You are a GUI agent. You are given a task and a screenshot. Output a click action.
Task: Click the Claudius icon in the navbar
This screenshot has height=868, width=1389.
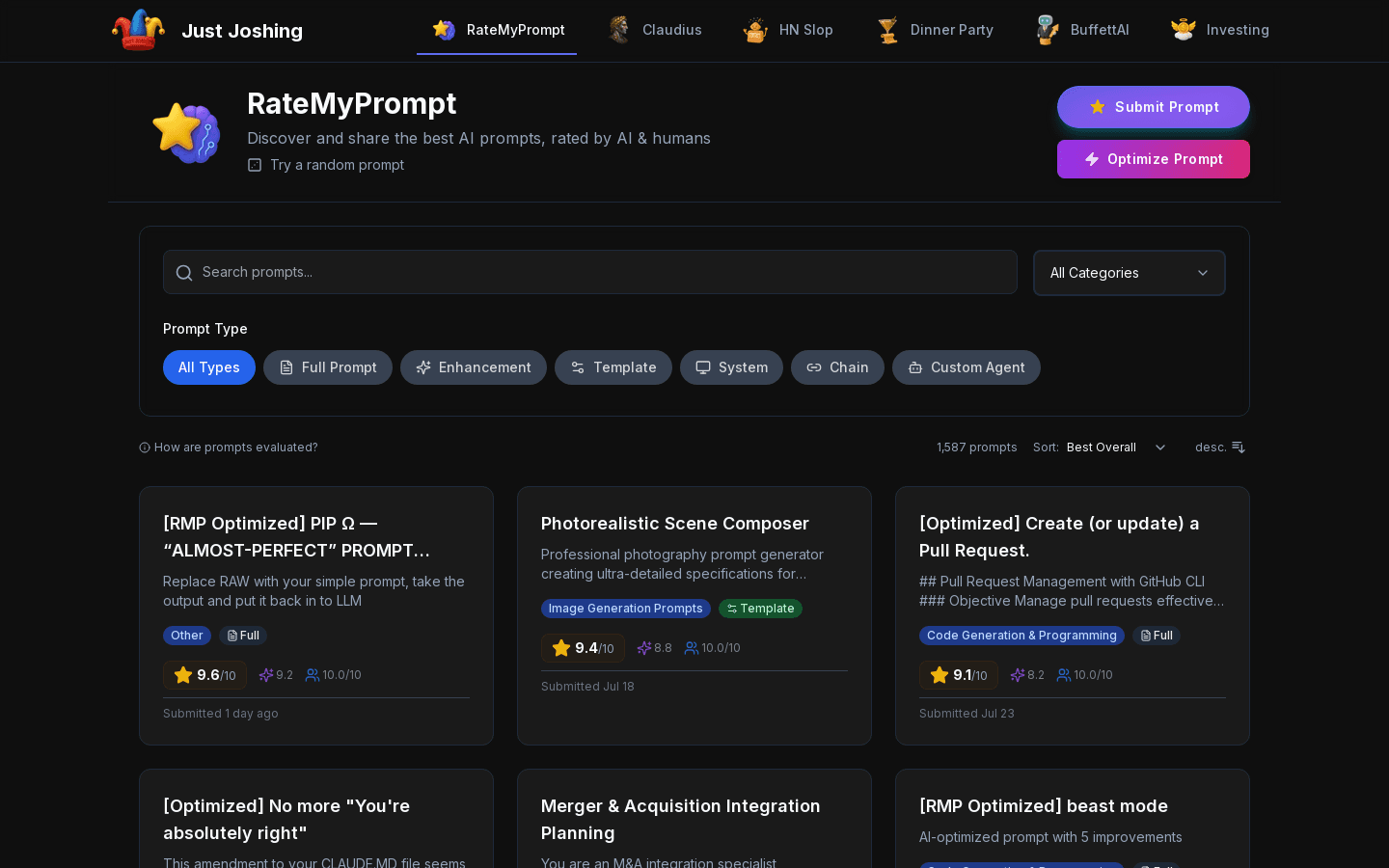(x=619, y=30)
